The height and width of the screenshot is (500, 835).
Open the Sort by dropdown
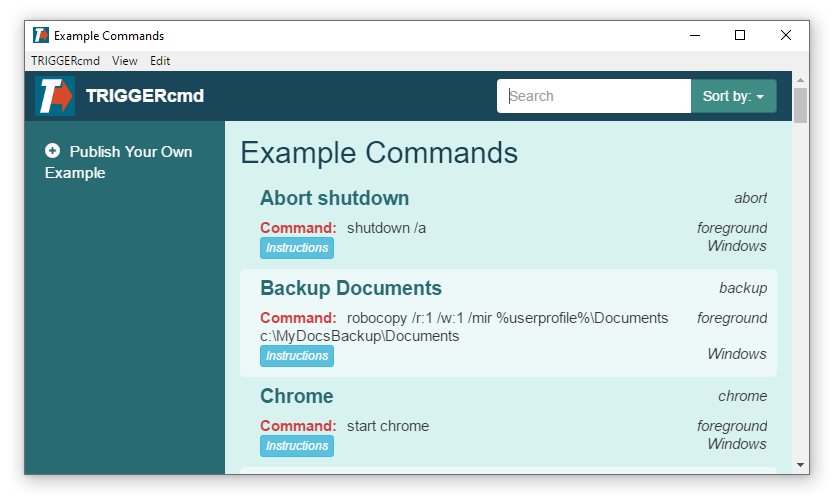(x=733, y=96)
